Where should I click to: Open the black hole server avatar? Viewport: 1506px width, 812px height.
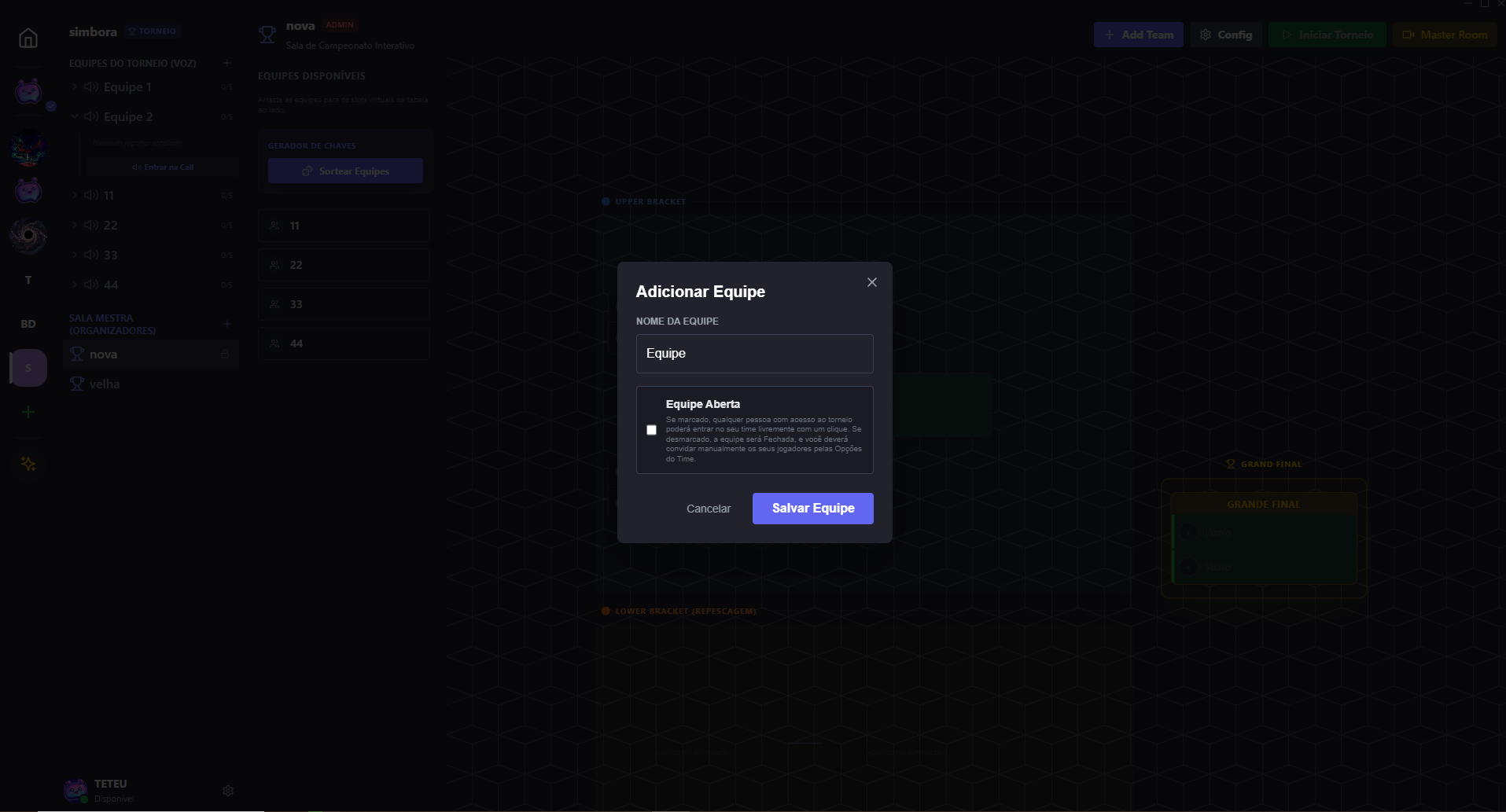coord(28,236)
